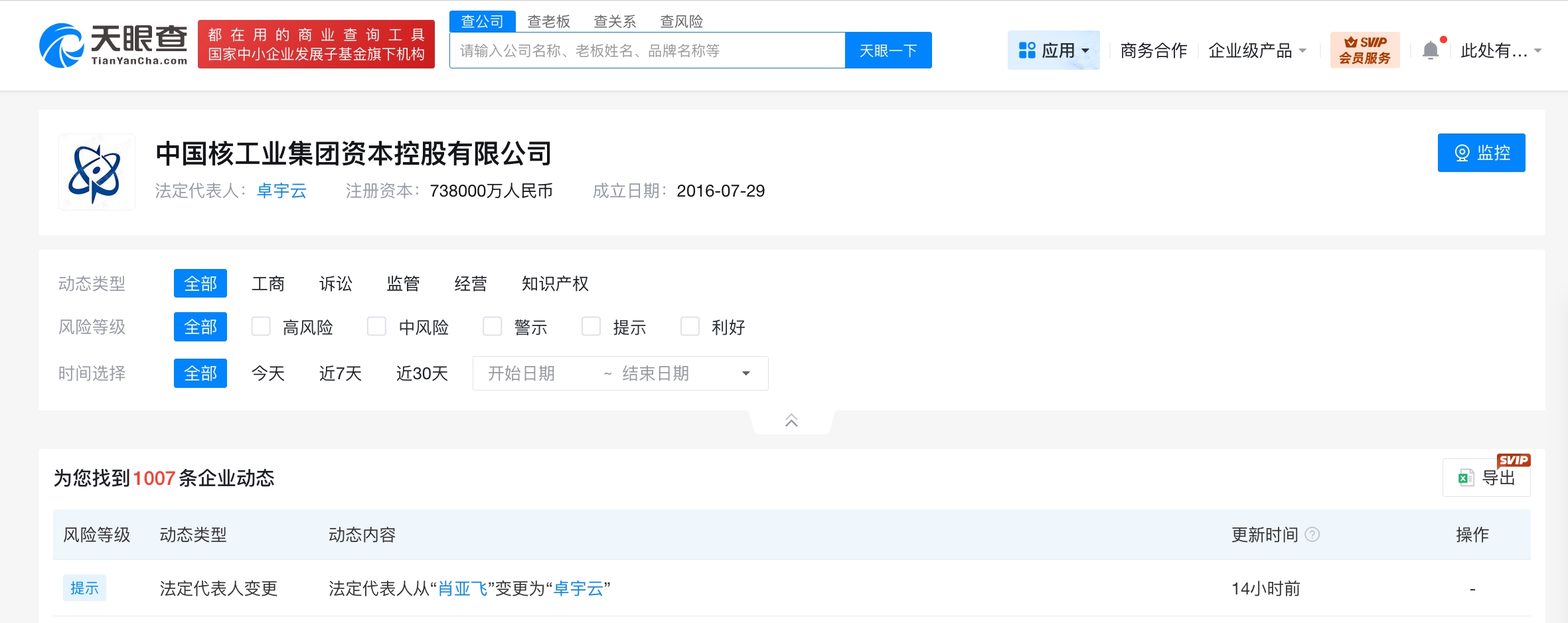Select the 诉讼 dynamic type filter
1568x623 pixels.
pos(335,284)
